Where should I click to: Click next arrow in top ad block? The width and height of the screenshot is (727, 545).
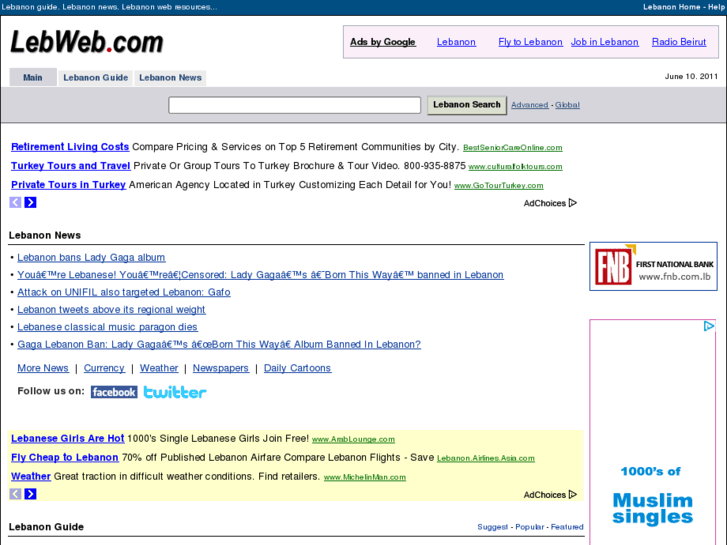30,202
